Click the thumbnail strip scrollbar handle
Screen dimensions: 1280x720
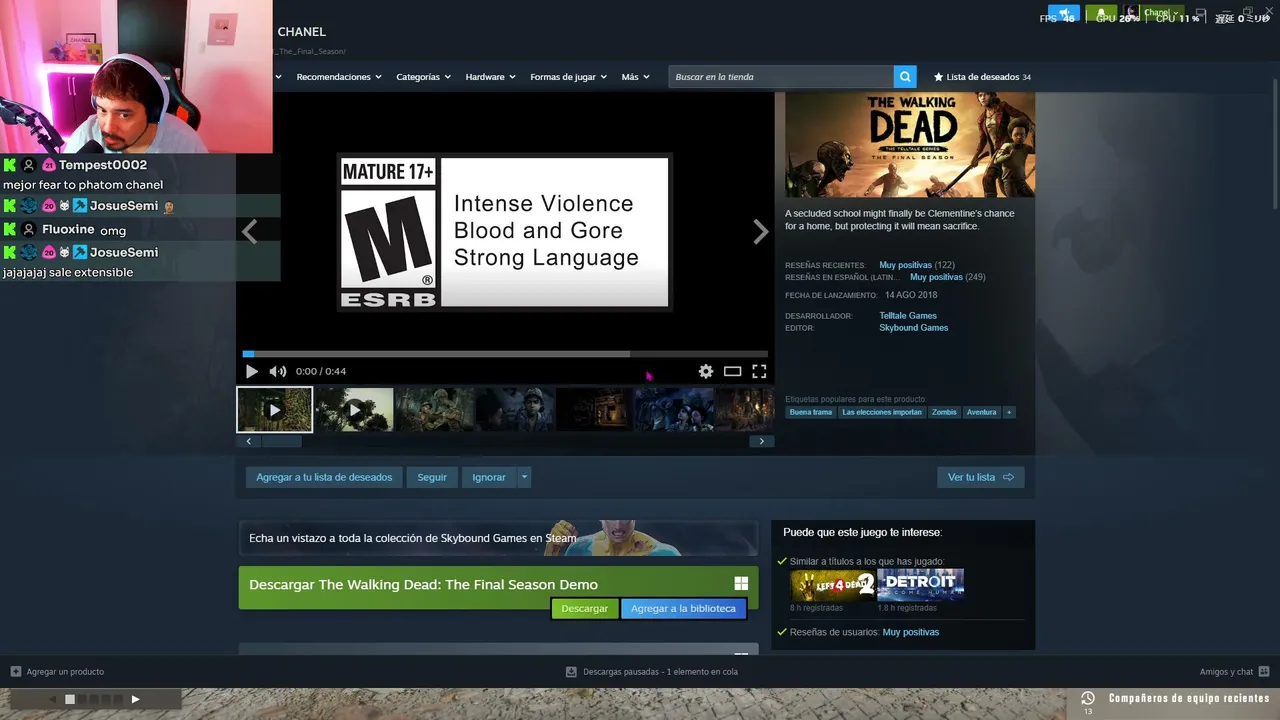coord(281,441)
